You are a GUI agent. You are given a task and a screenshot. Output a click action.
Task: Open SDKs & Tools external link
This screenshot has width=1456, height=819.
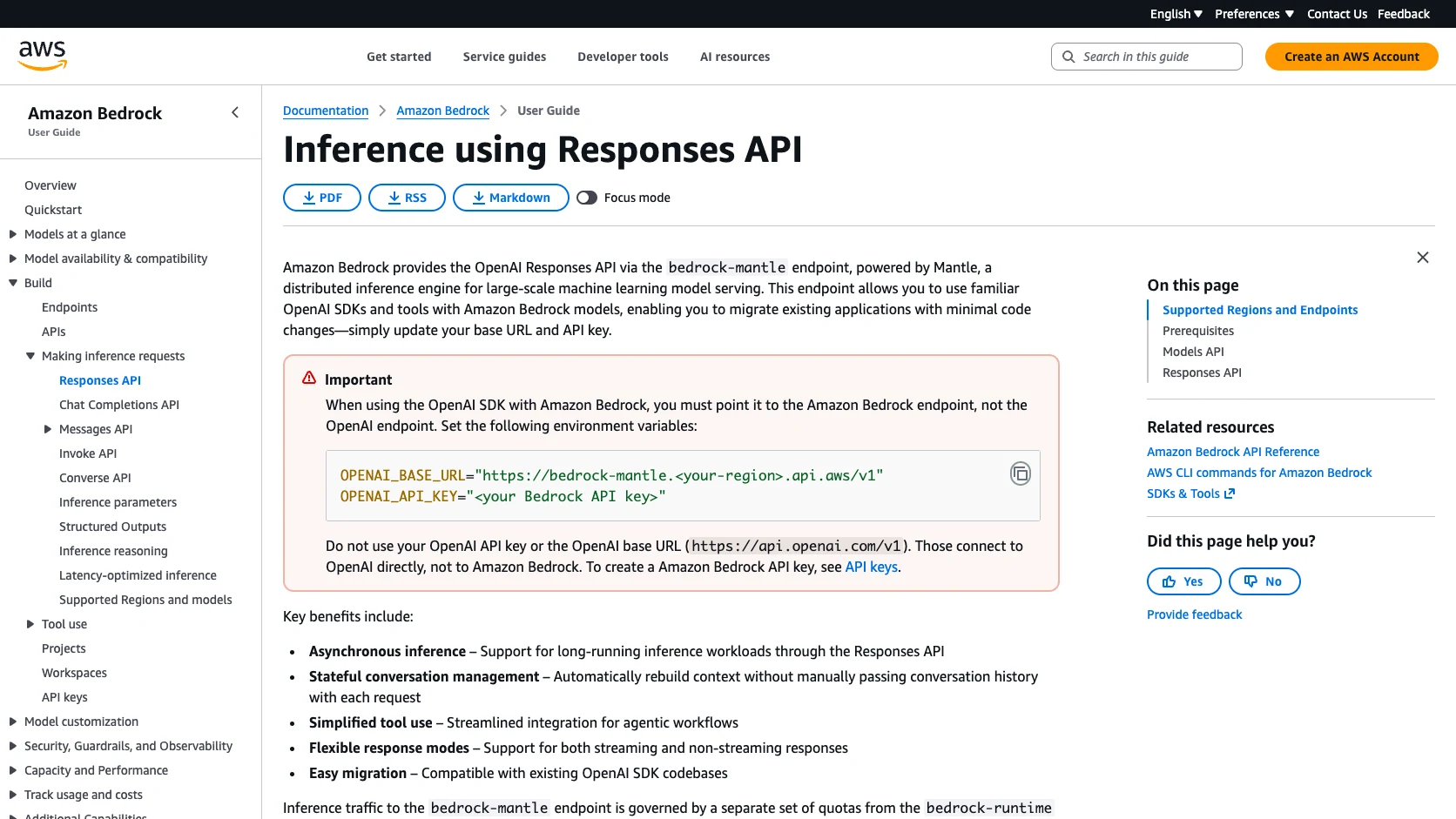(1190, 493)
